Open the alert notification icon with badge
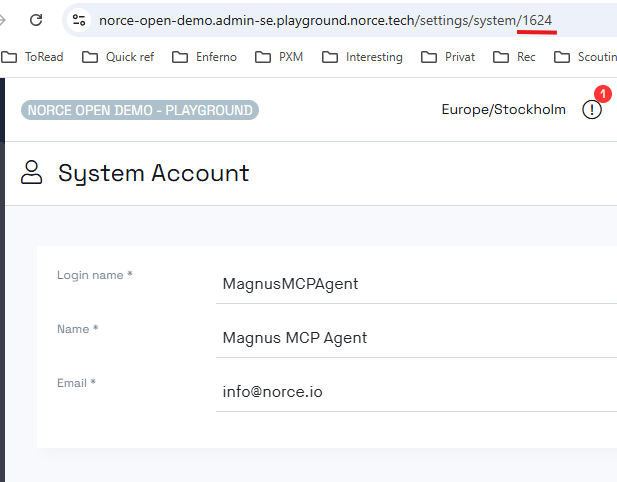This screenshot has width=617, height=482. [592, 109]
